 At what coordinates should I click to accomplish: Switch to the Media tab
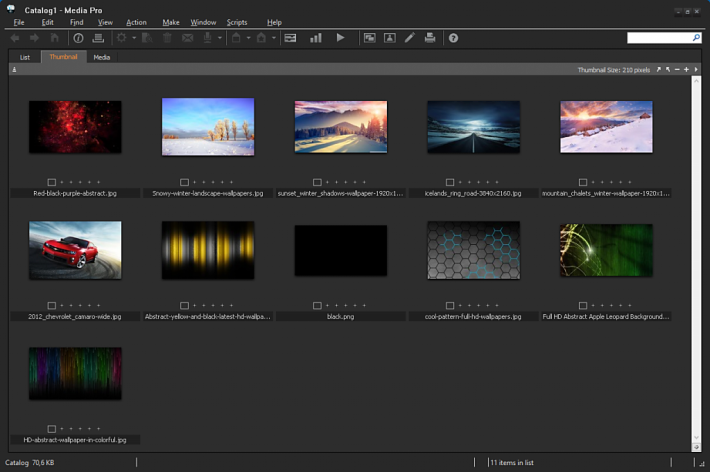tap(101, 57)
